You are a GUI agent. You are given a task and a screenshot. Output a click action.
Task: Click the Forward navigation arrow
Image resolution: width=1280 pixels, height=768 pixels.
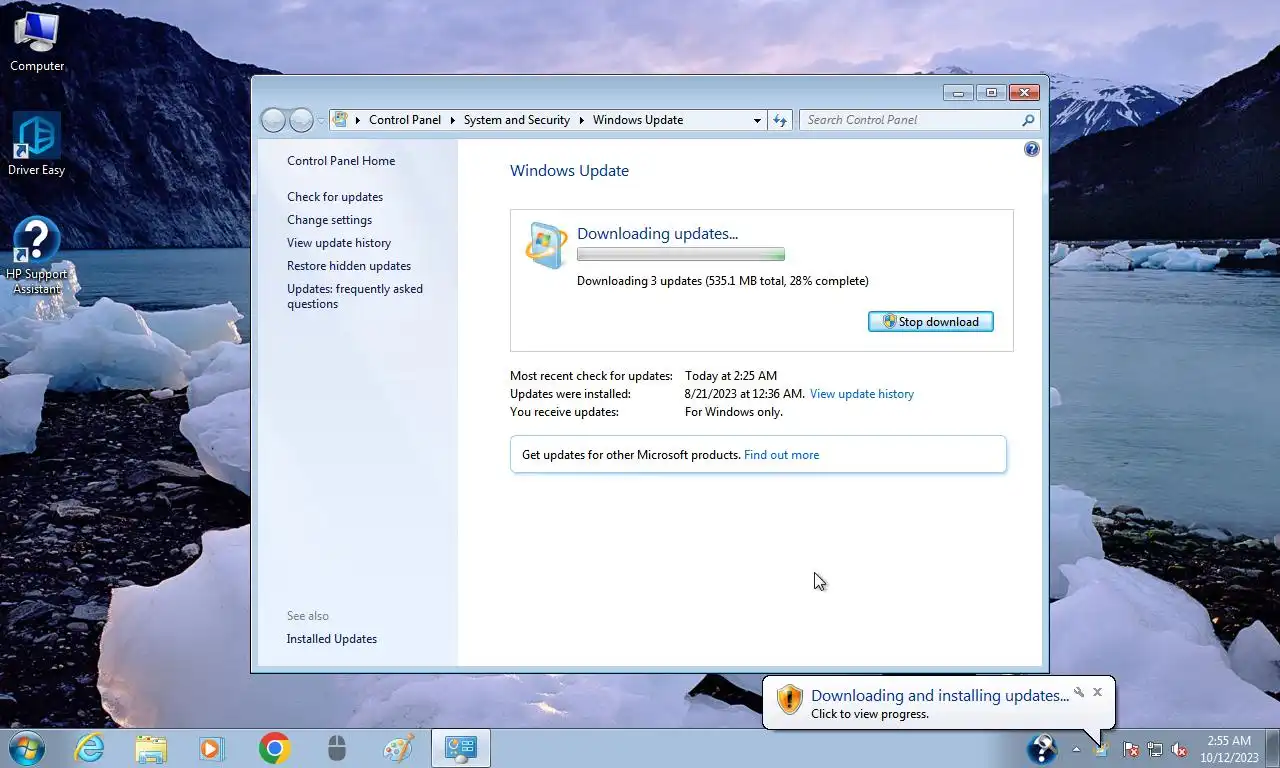tap(301, 120)
